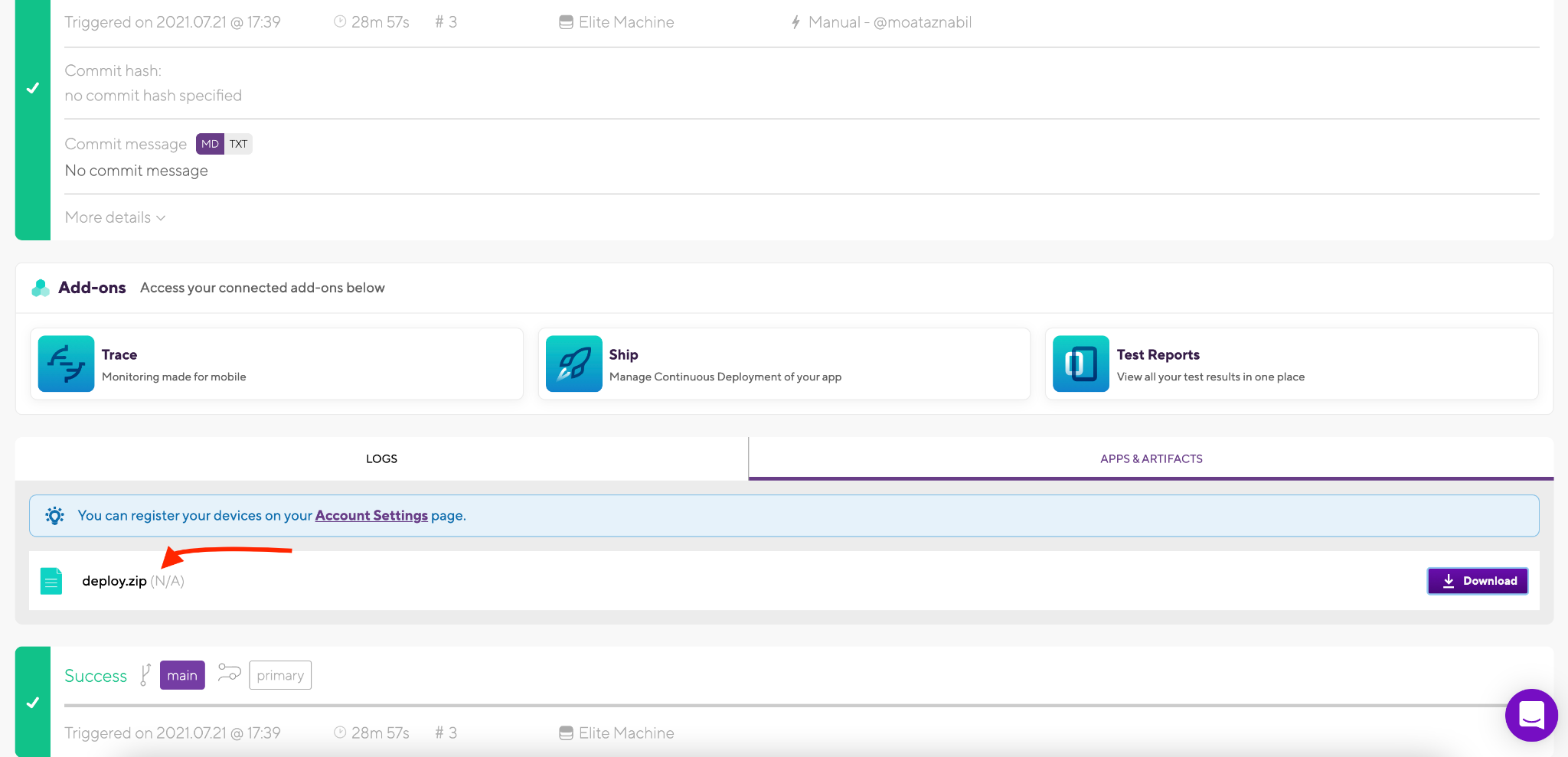The width and height of the screenshot is (1568, 757).
Task: Click lower 'Triggered on 2021.07.21 @ 17:39' text
Action: click(x=172, y=733)
